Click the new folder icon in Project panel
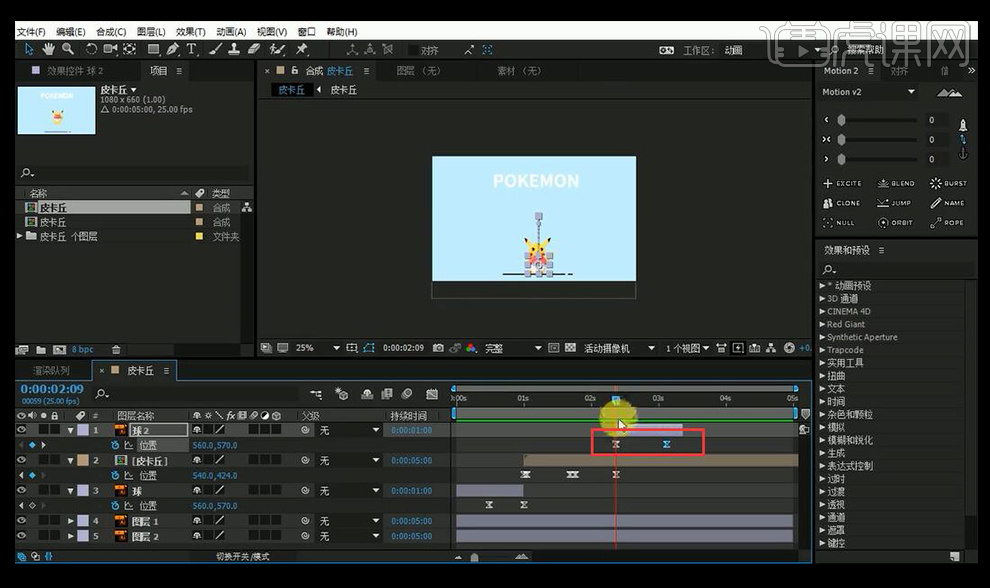 41,349
